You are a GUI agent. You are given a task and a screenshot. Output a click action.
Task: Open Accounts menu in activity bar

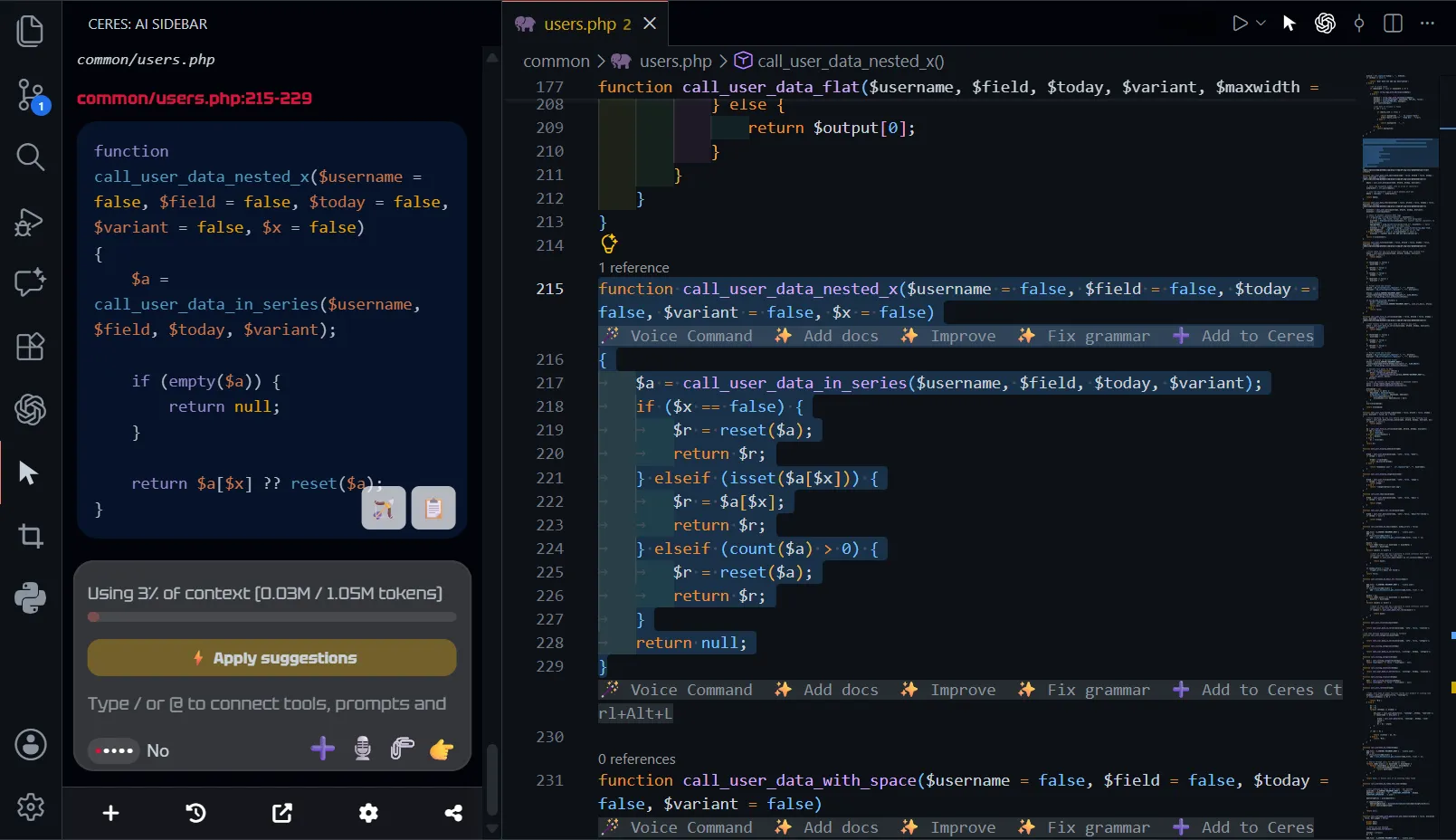[31, 745]
